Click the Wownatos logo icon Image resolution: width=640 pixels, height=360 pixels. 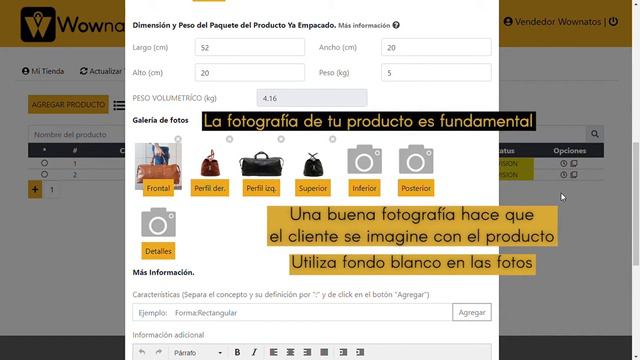click(x=38, y=24)
